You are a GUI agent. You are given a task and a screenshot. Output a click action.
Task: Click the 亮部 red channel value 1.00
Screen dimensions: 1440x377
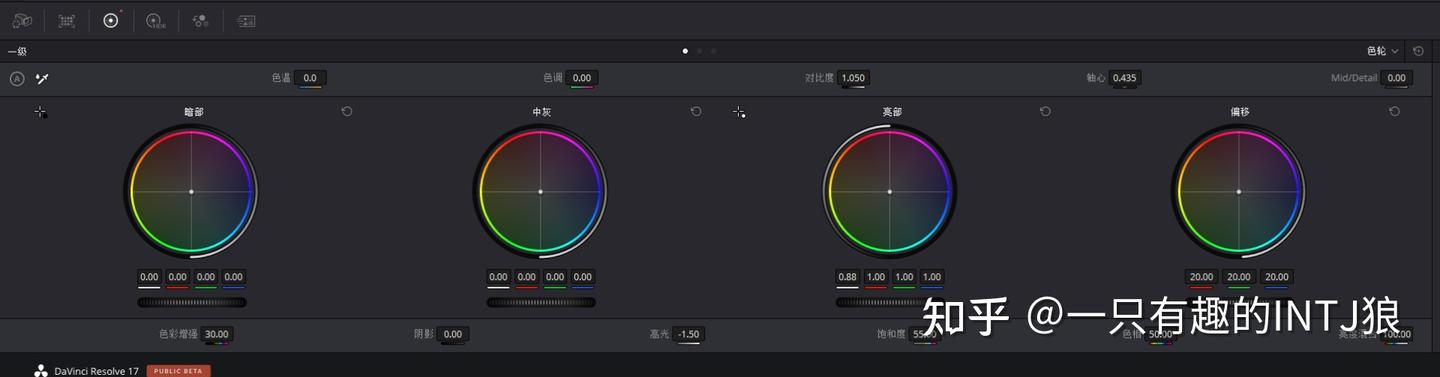click(875, 277)
